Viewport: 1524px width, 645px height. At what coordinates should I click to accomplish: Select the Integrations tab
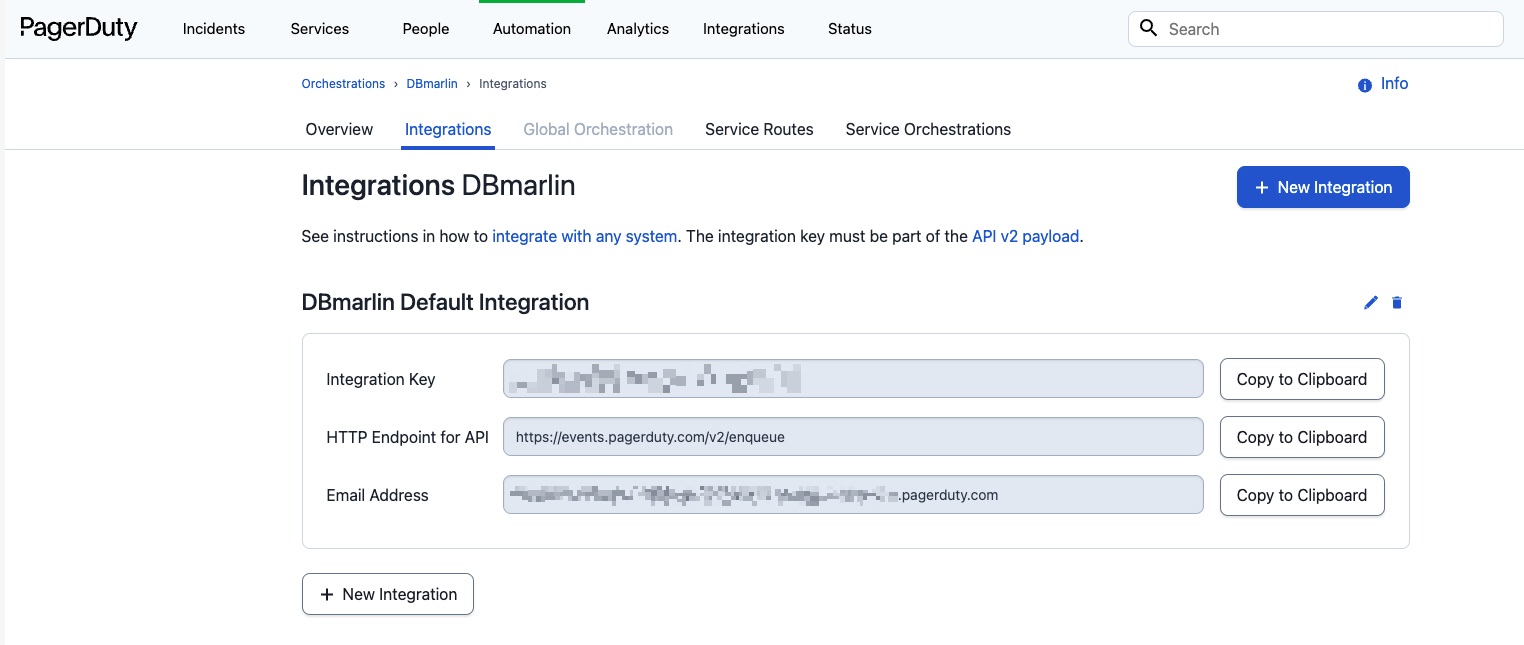[x=448, y=129]
